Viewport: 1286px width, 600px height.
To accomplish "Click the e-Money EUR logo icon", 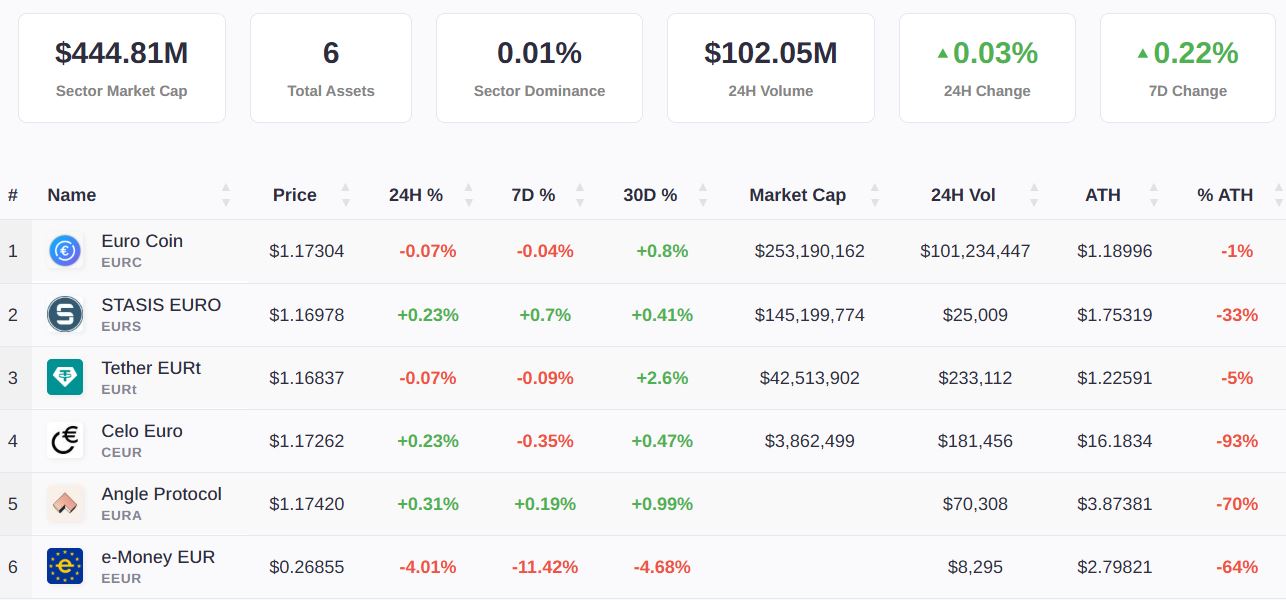I will 65,566.
